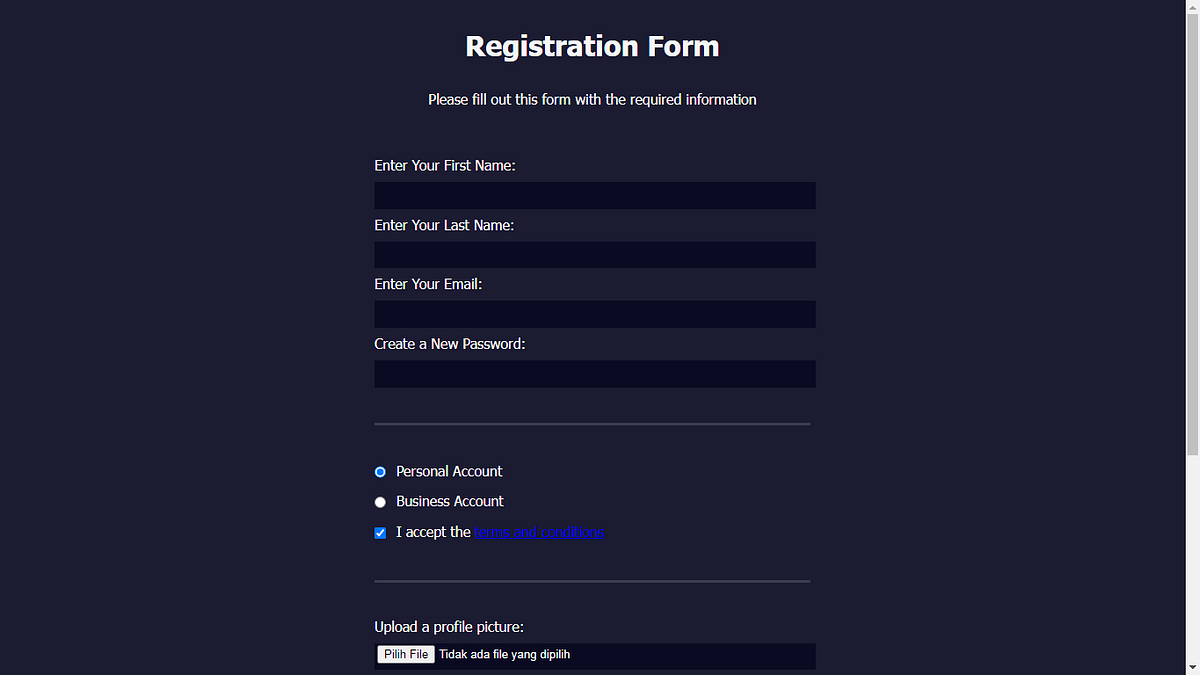Open the terms and conditions link
Viewport: 1200px width, 675px height.
pos(539,532)
